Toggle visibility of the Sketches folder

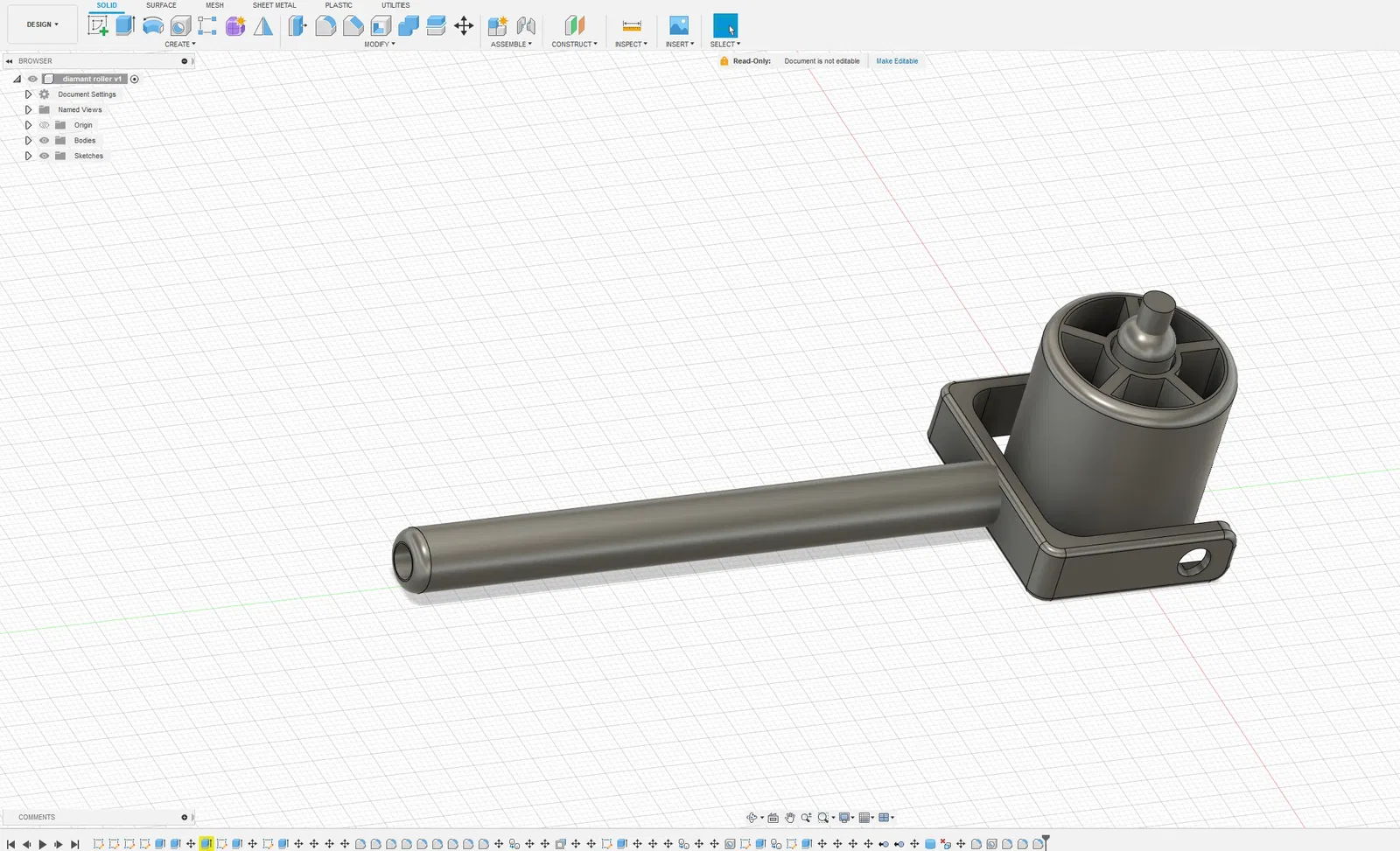pyautogui.click(x=45, y=156)
